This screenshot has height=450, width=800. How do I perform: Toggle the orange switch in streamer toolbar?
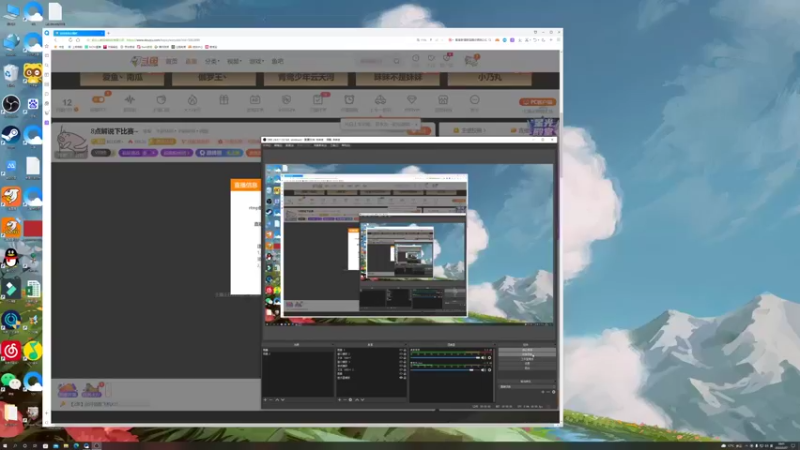pos(98,99)
